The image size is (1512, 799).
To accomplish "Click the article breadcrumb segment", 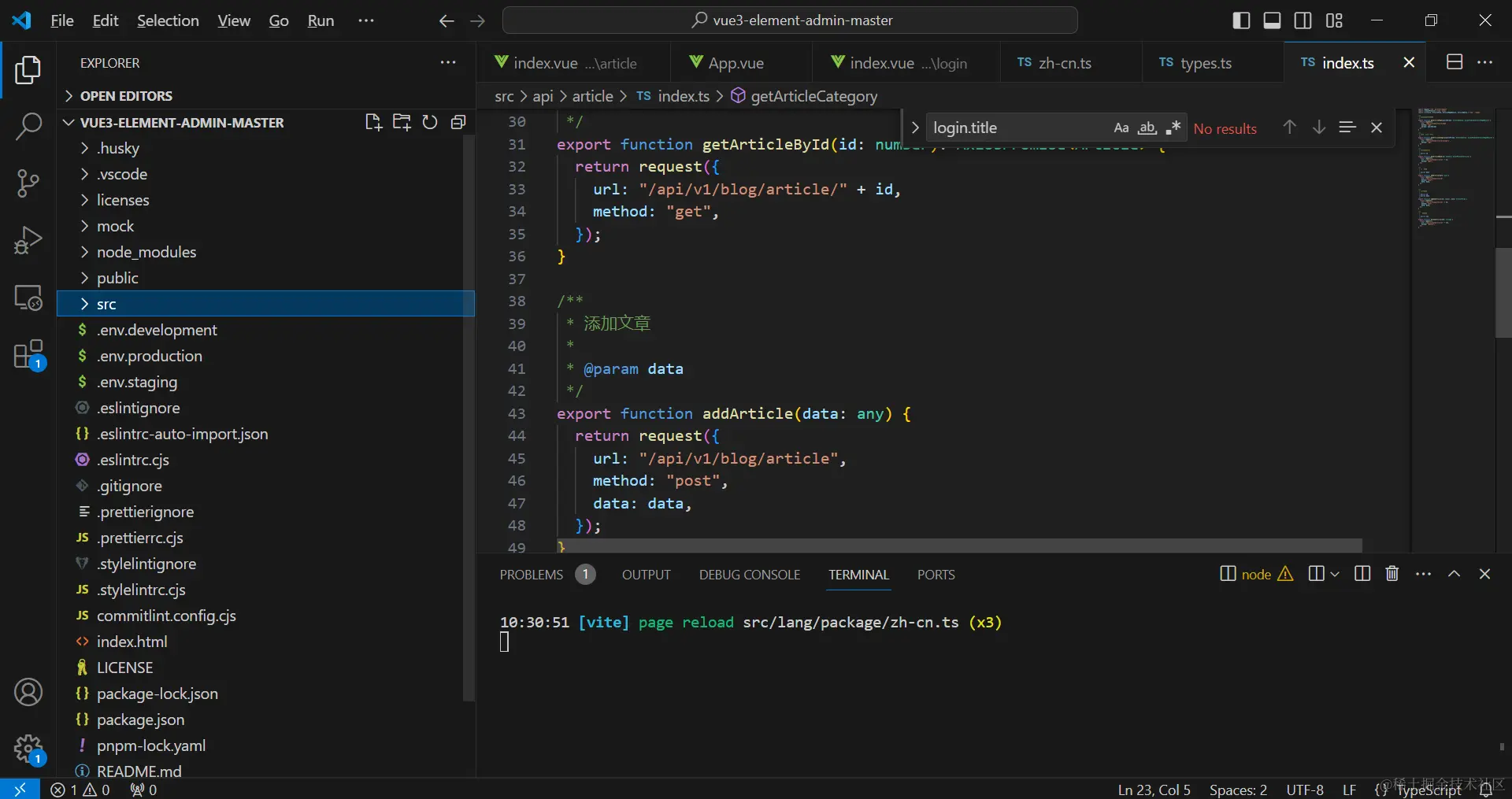I will (x=592, y=96).
